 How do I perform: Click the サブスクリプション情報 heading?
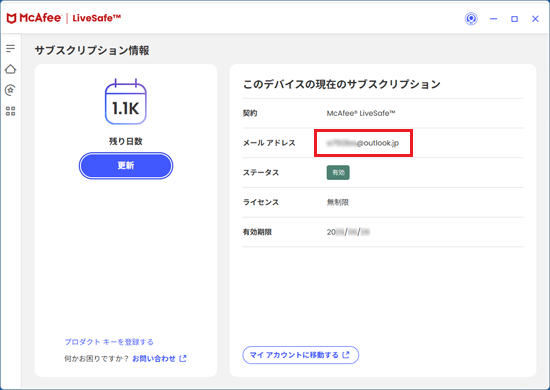click(x=92, y=51)
